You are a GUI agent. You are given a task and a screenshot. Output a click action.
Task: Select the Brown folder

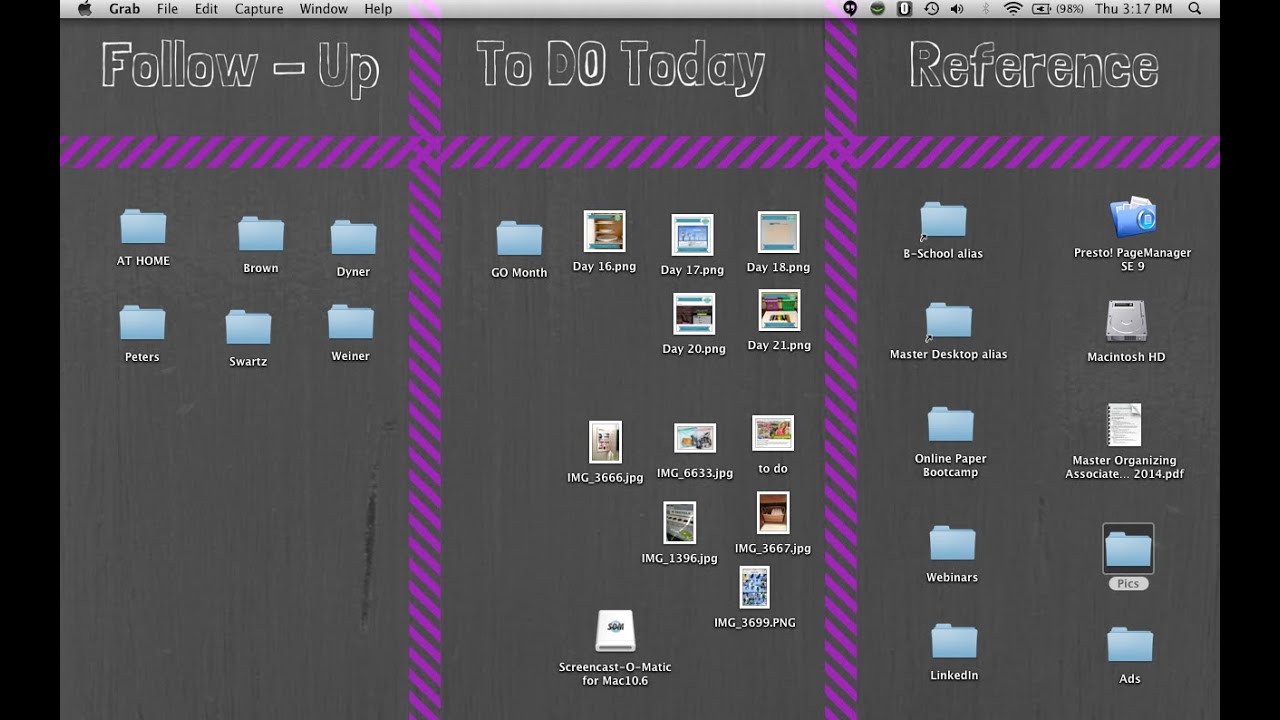[x=261, y=235]
